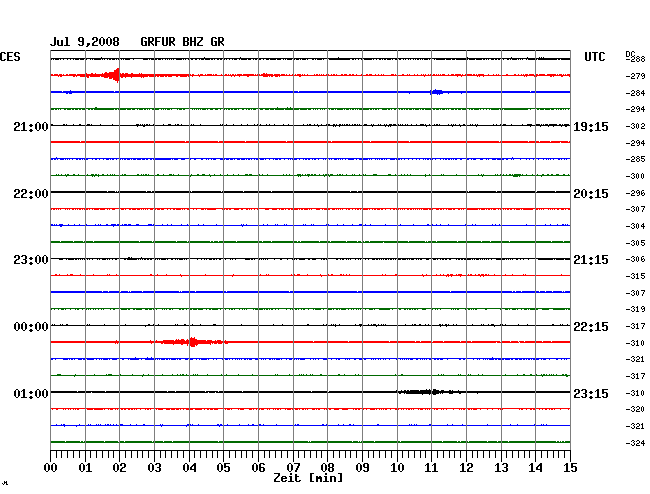This screenshot has width=650, height=494.
Task: Click the DC offset value '-324'
Action: (636, 443)
